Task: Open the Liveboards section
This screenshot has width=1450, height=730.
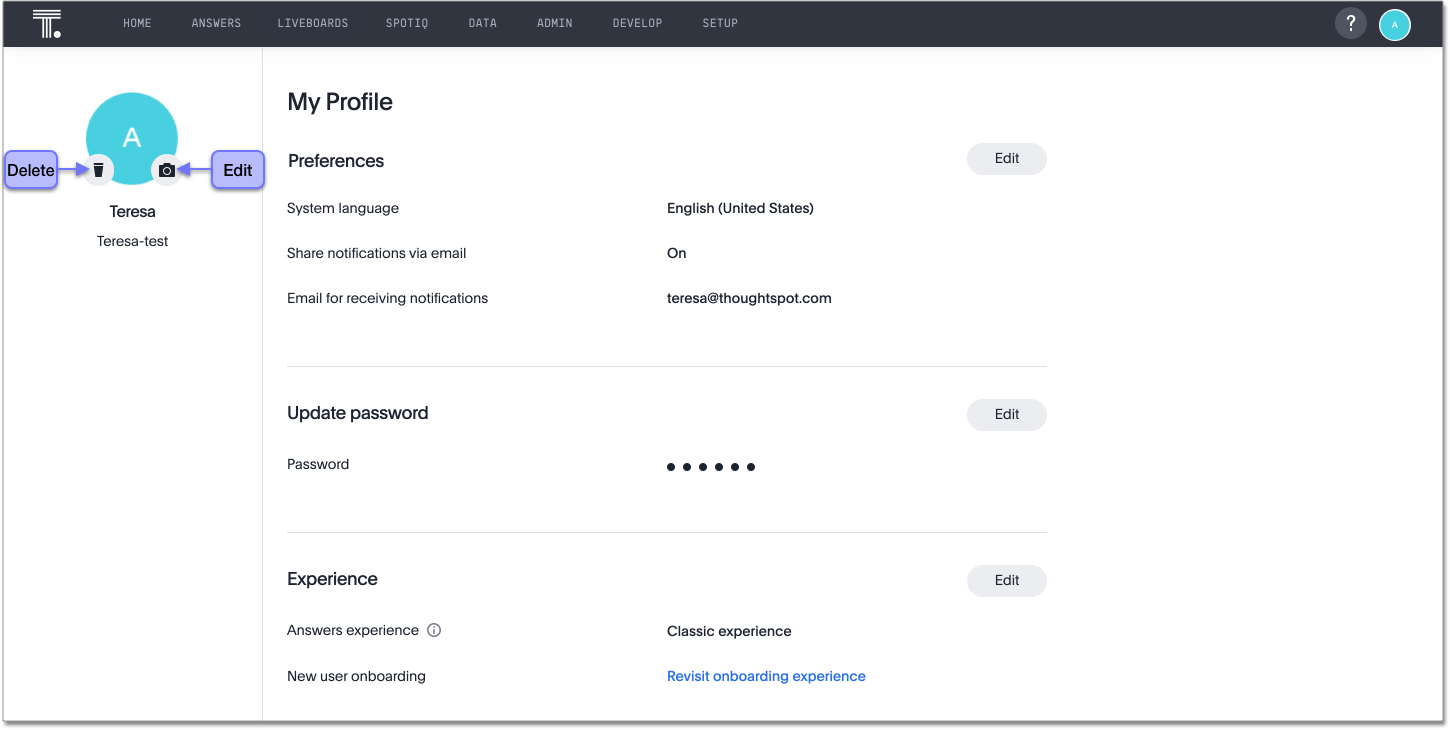Action: coord(313,23)
